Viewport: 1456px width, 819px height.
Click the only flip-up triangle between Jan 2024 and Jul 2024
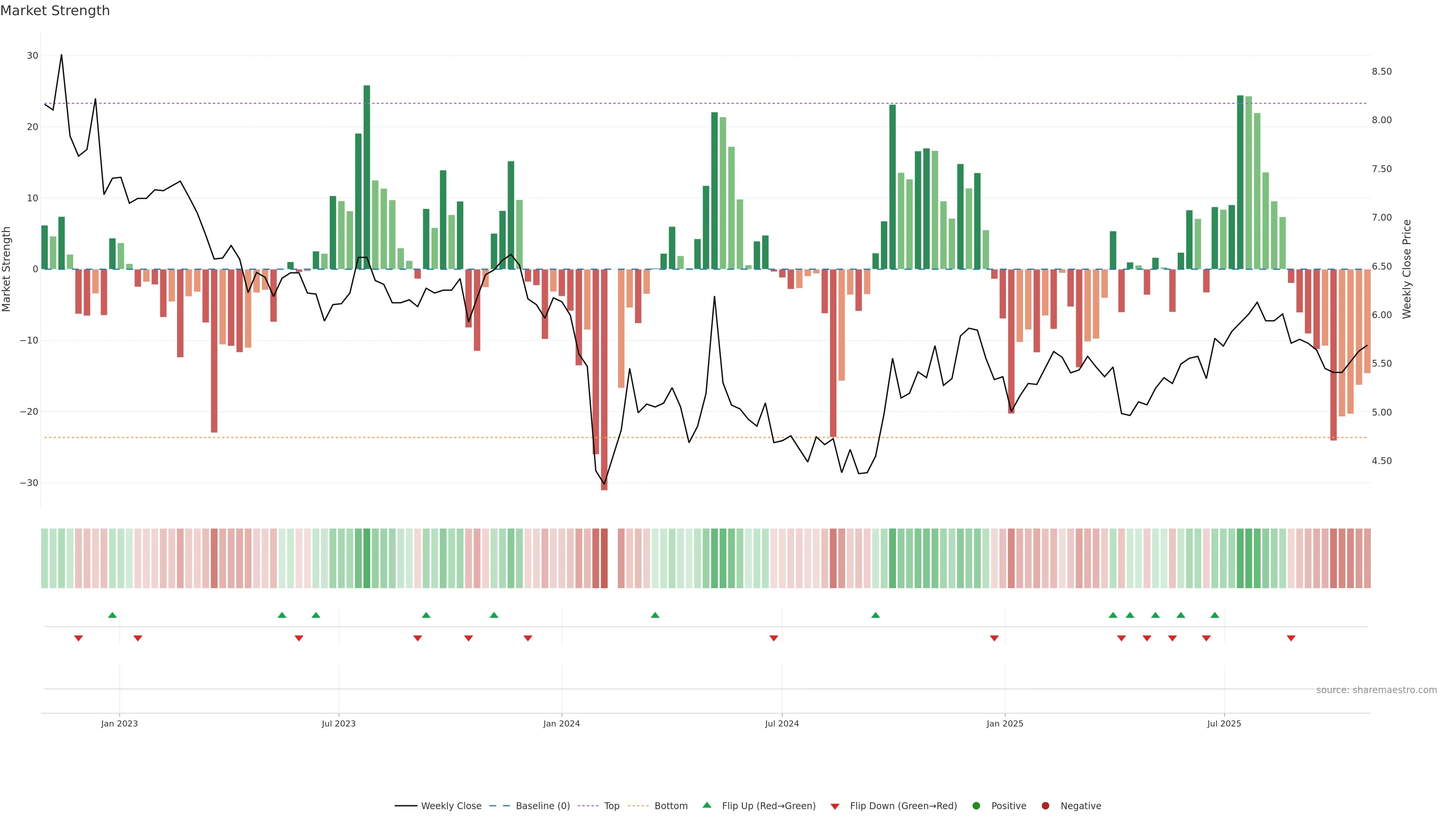[655, 615]
